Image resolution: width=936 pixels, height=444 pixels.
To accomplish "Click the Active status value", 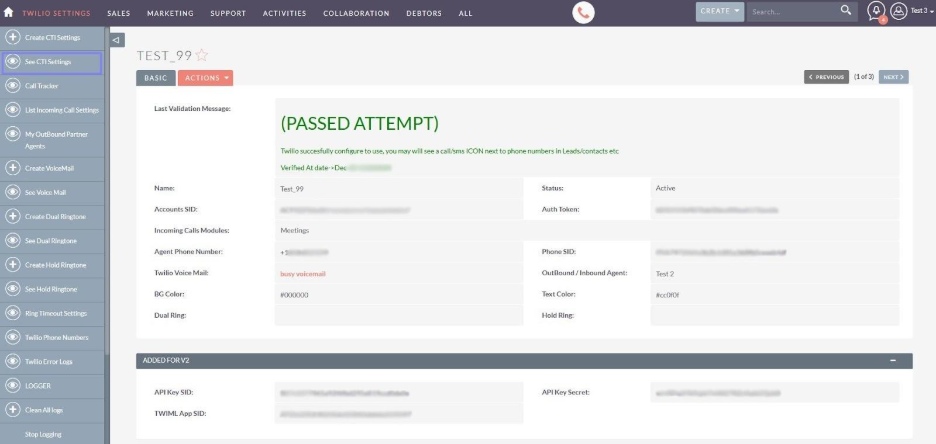I will pos(665,188).
